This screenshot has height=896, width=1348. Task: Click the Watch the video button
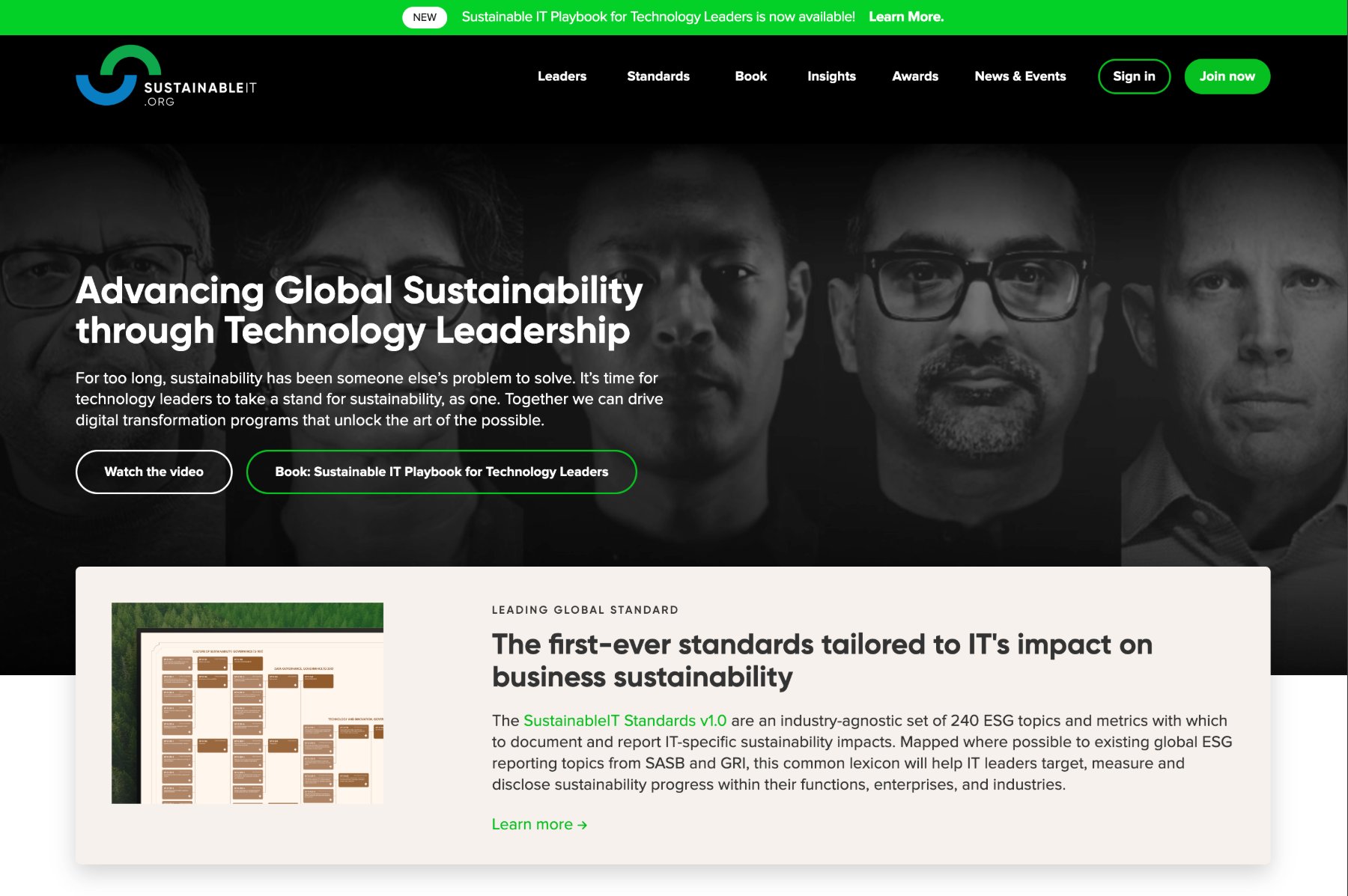point(154,472)
